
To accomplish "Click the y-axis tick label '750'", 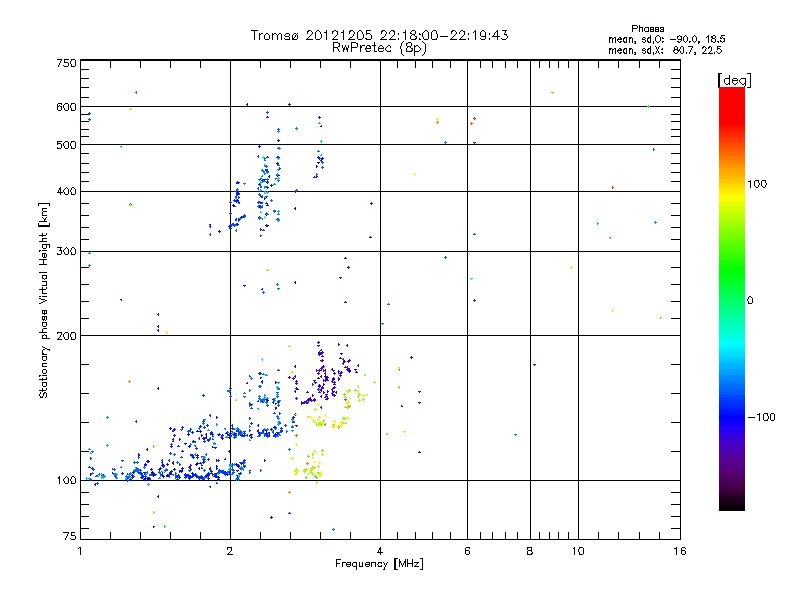I will [66, 63].
